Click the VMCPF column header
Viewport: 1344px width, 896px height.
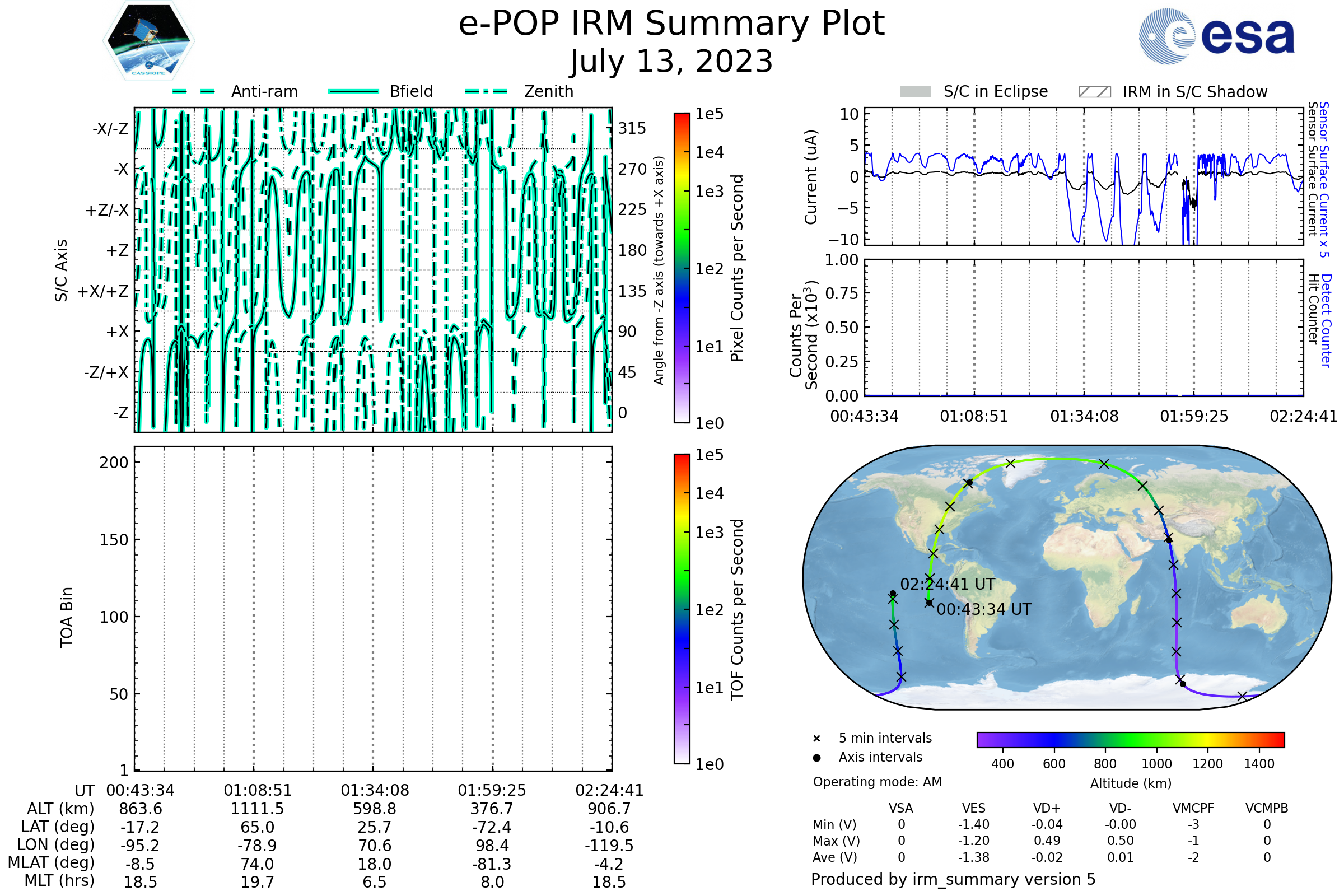tap(1193, 808)
